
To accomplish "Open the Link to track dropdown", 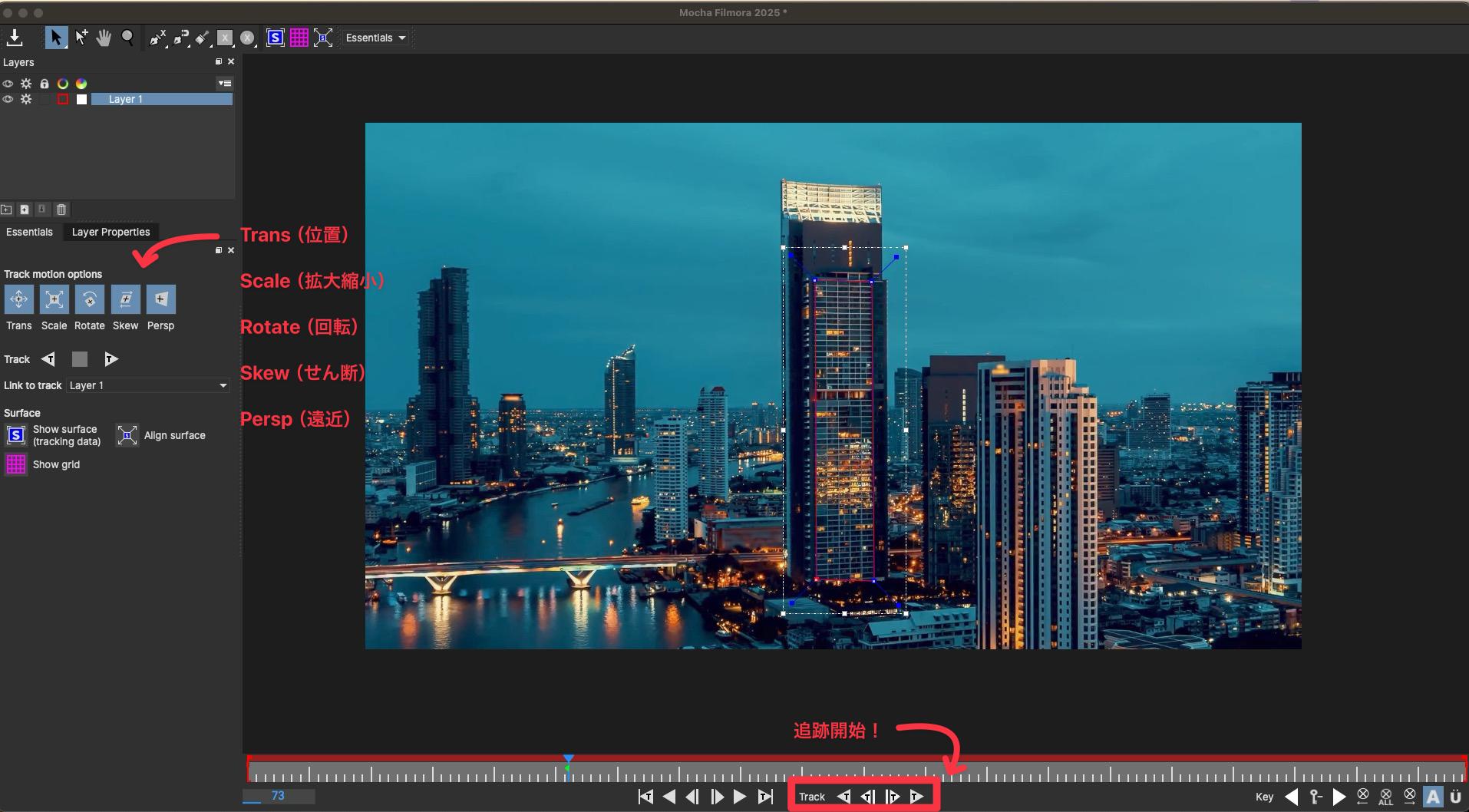I will 148,385.
